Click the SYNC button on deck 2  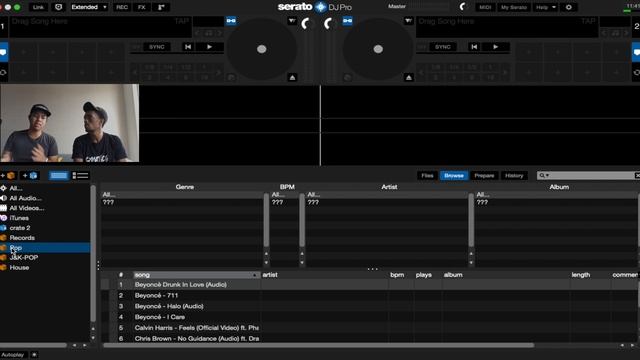click(443, 47)
